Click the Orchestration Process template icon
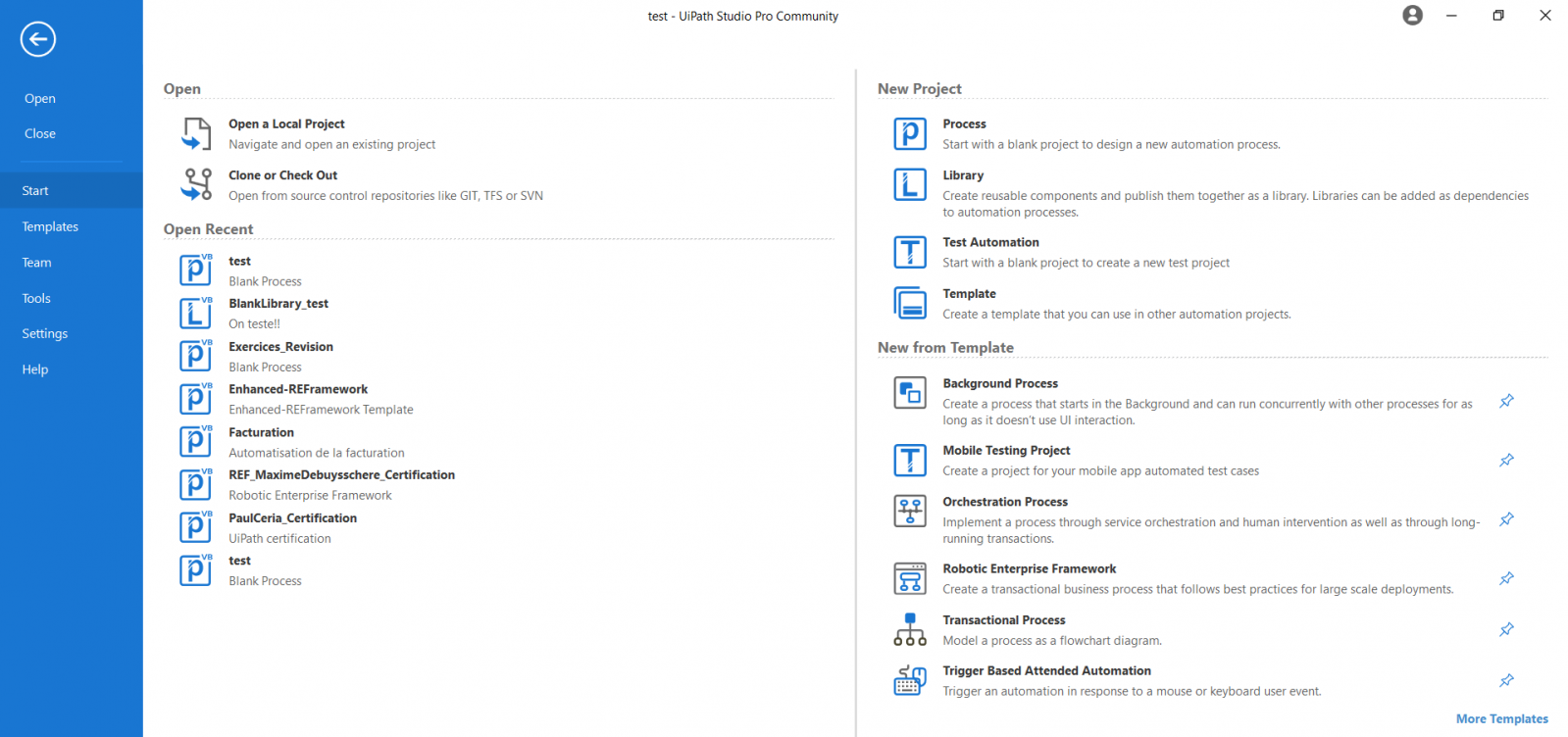The height and width of the screenshot is (737, 1568). (x=909, y=511)
